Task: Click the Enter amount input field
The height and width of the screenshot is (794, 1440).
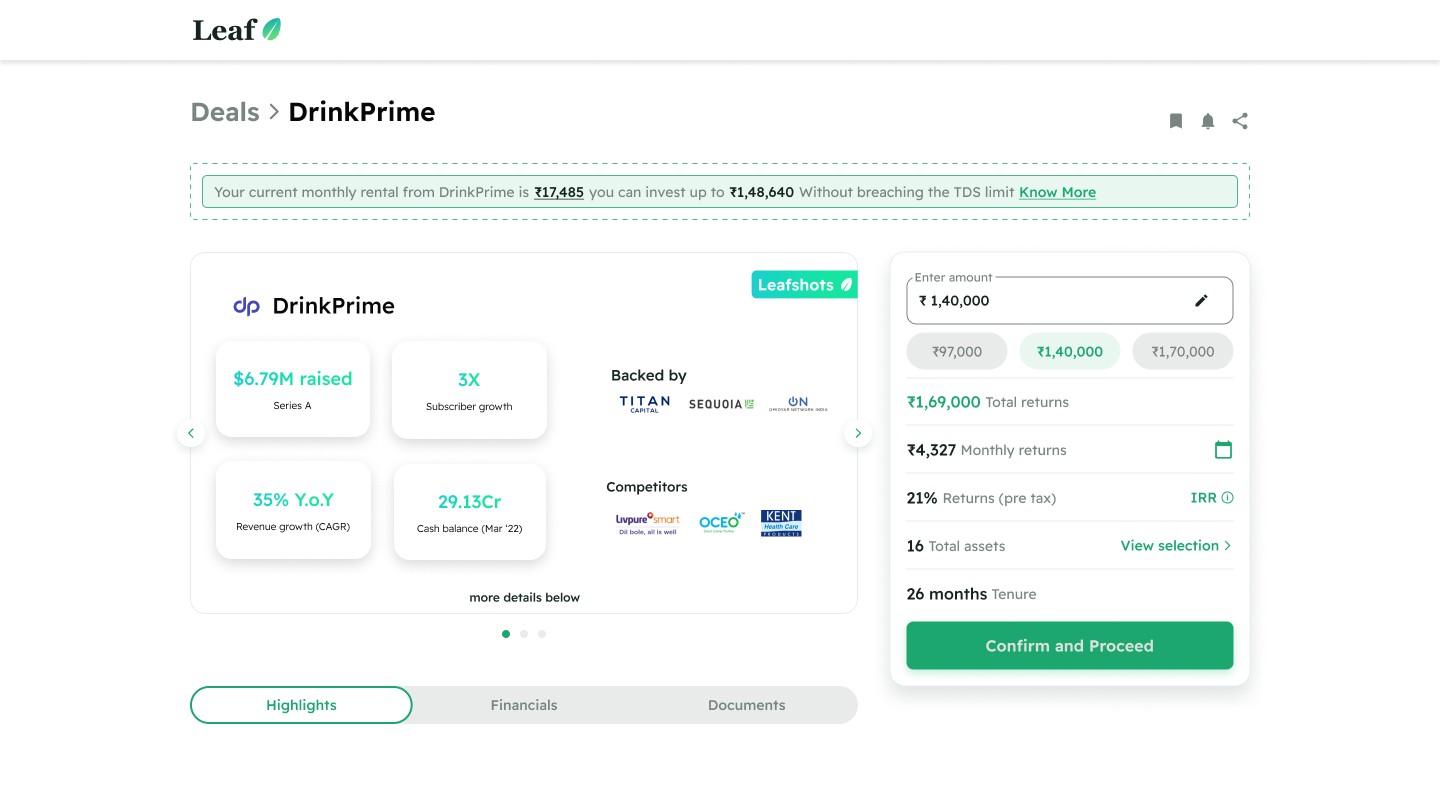Action: pos(1050,301)
